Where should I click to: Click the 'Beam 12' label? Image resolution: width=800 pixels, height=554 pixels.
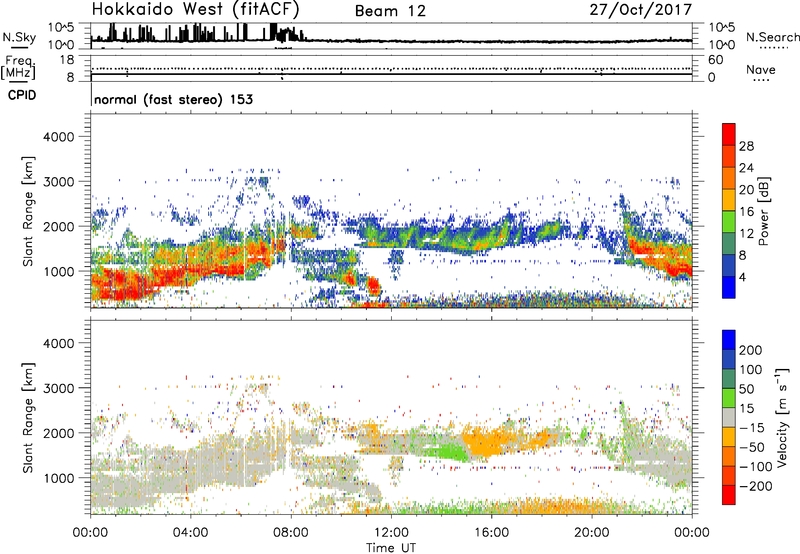[x=390, y=11]
